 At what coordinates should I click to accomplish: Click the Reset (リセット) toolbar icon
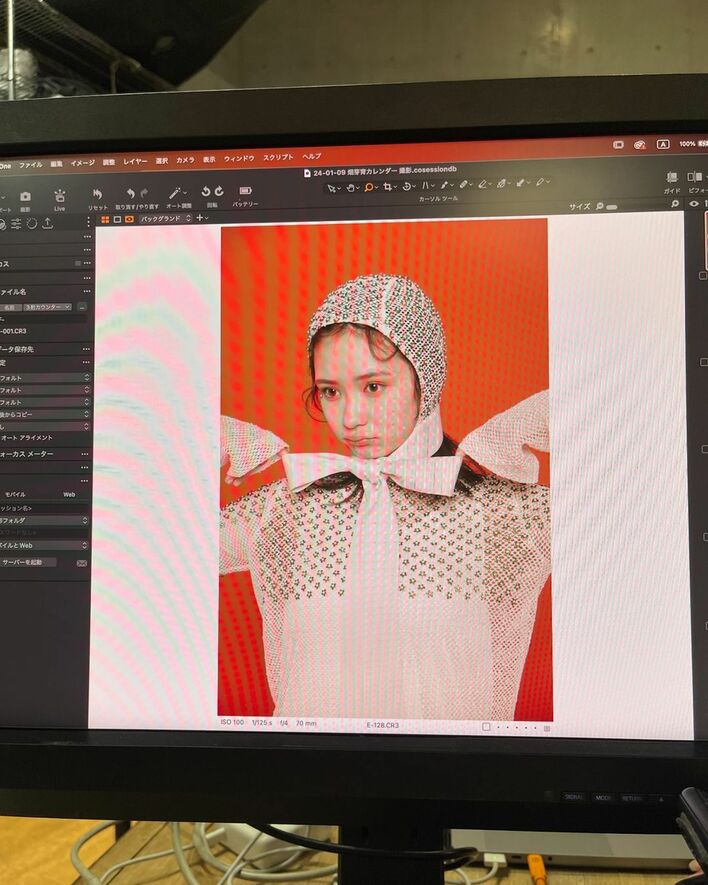point(97,194)
